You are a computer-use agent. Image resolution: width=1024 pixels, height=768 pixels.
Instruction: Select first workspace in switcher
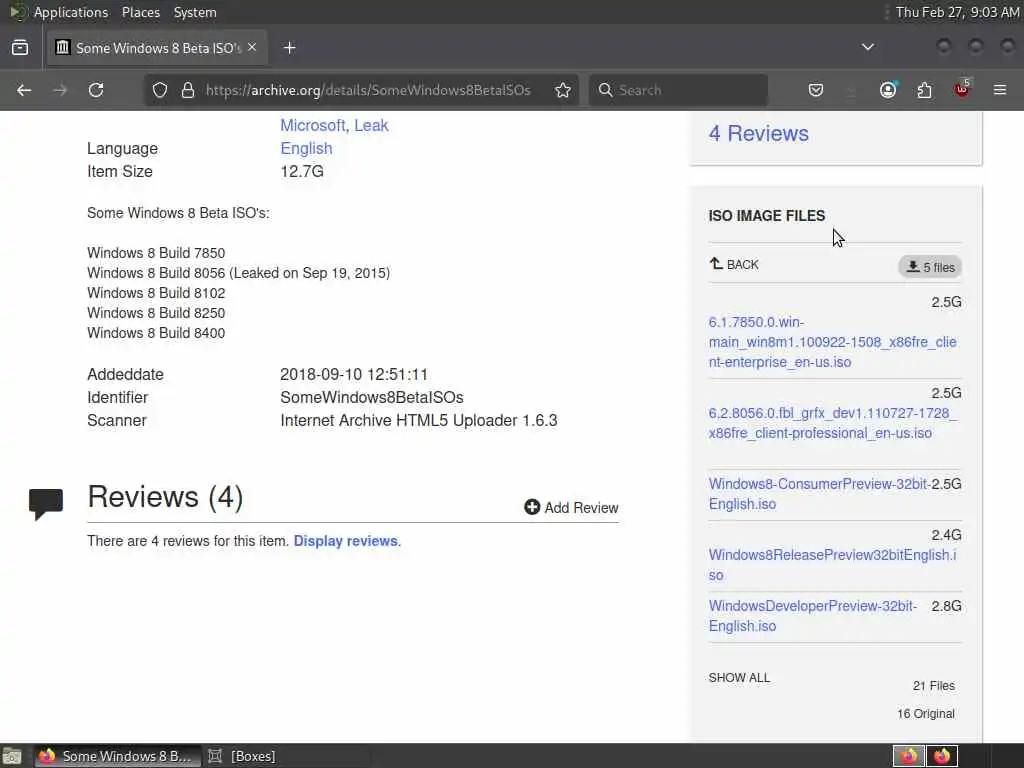click(909, 756)
